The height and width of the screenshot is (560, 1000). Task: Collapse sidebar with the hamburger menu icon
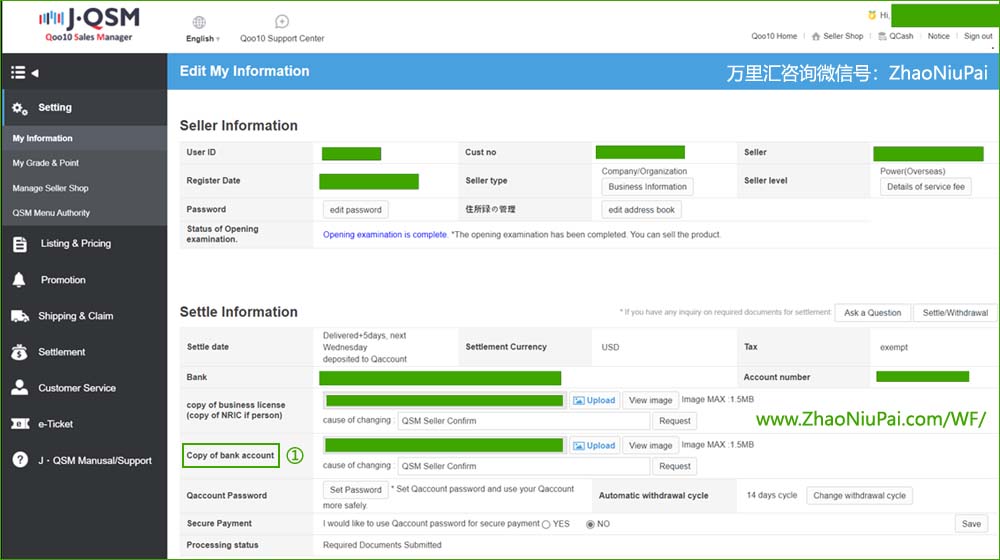point(19,72)
